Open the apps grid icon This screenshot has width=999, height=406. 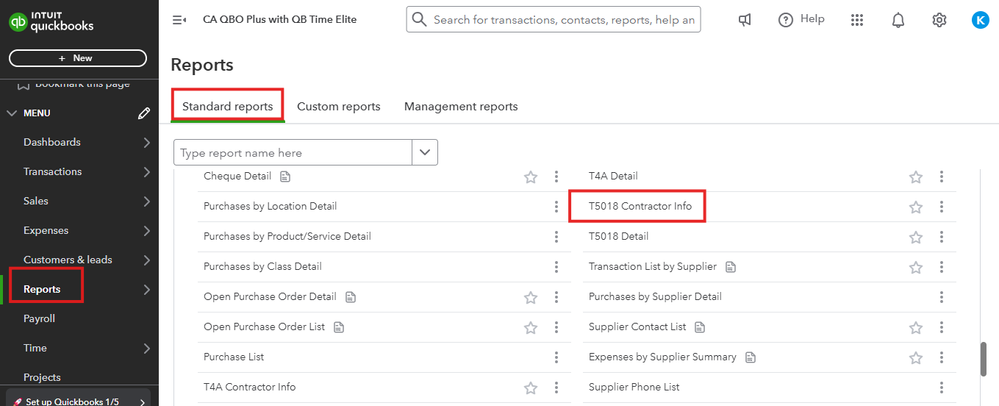point(857,20)
